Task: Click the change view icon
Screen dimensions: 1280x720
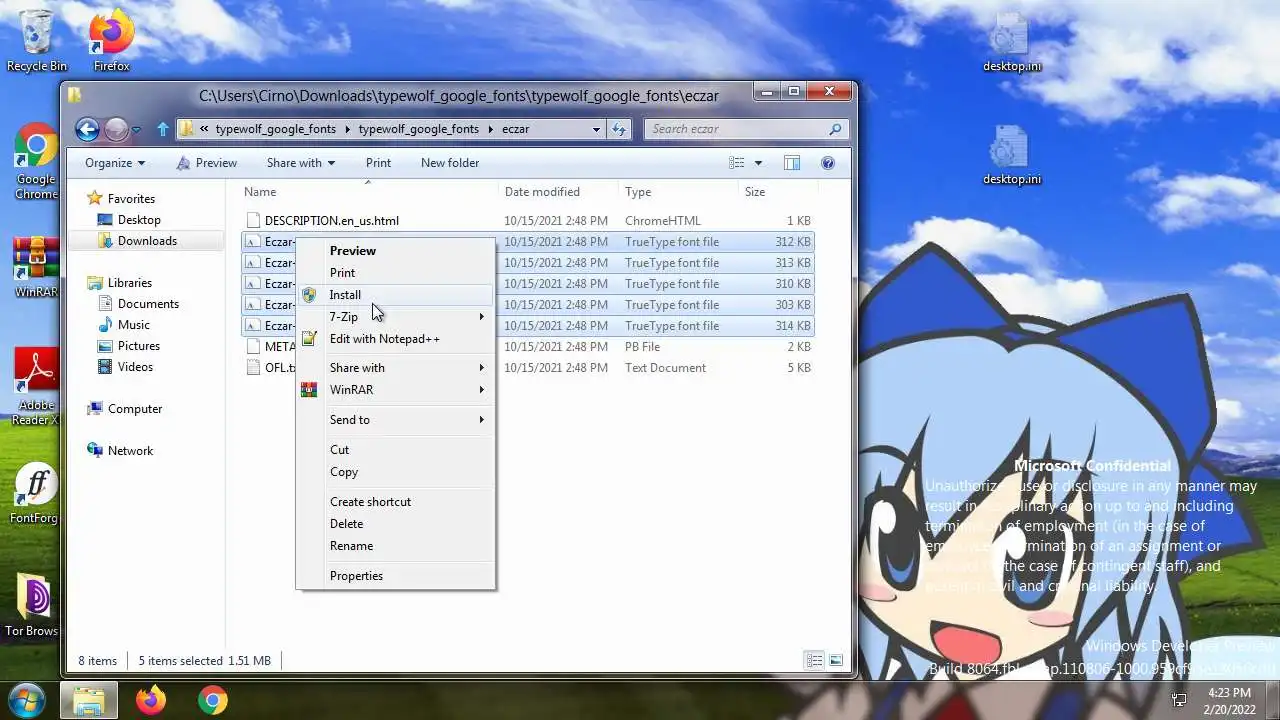Action: pyautogui.click(x=737, y=163)
